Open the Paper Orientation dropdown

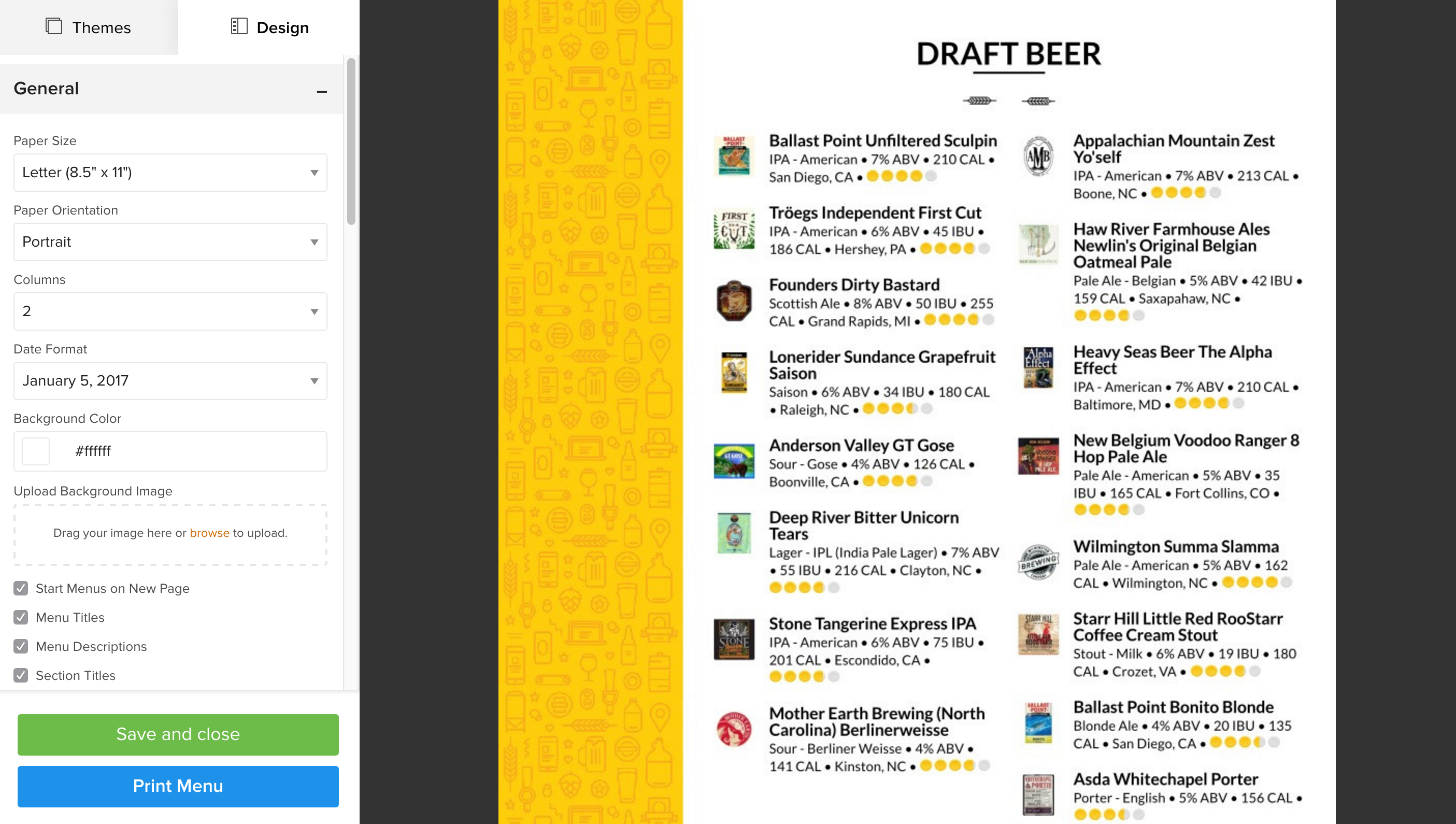click(170, 241)
